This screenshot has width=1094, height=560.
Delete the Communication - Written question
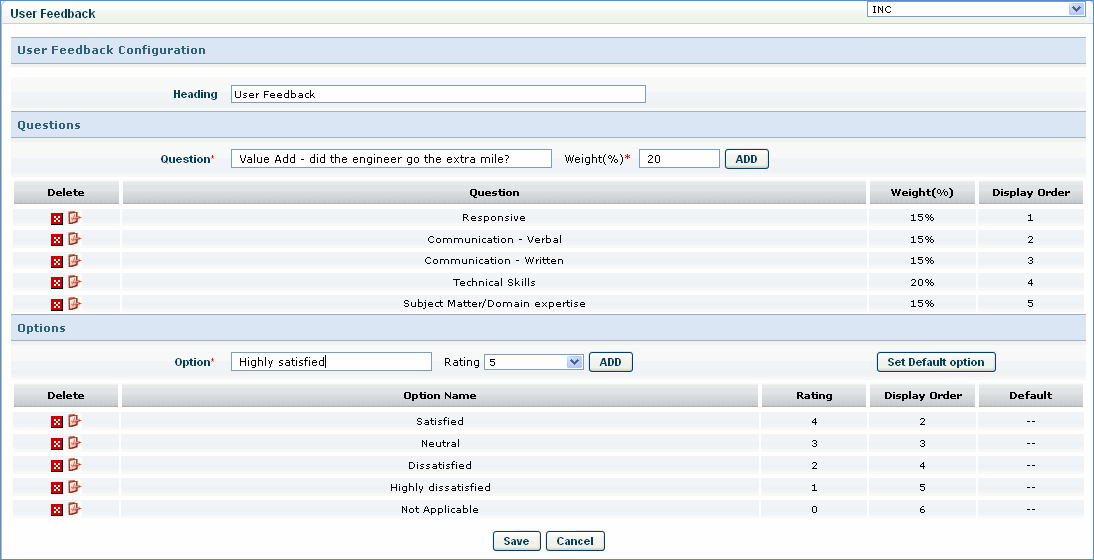[x=57, y=262]
